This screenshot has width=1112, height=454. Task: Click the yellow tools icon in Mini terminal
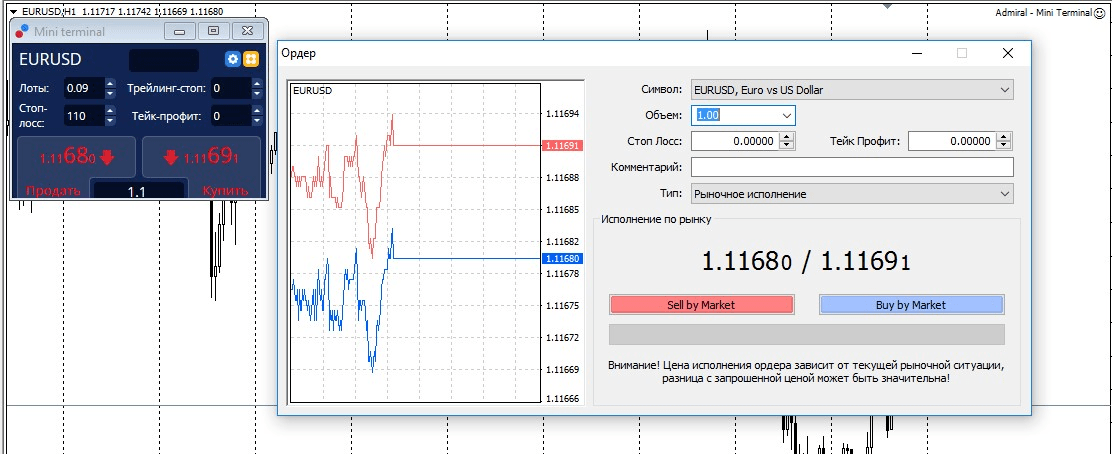tap(250, 60)
